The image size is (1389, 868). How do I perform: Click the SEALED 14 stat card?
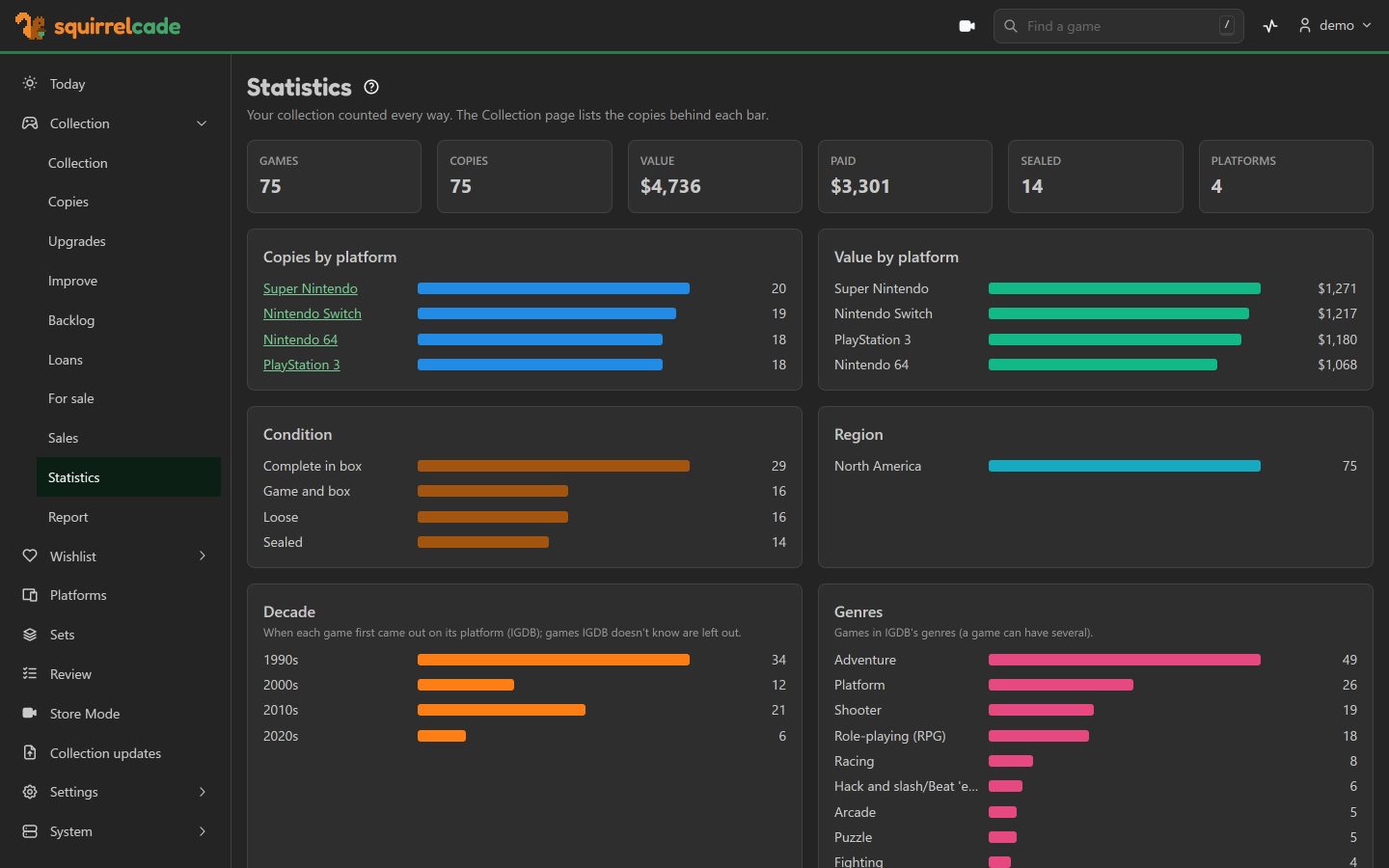(1096, 176)
